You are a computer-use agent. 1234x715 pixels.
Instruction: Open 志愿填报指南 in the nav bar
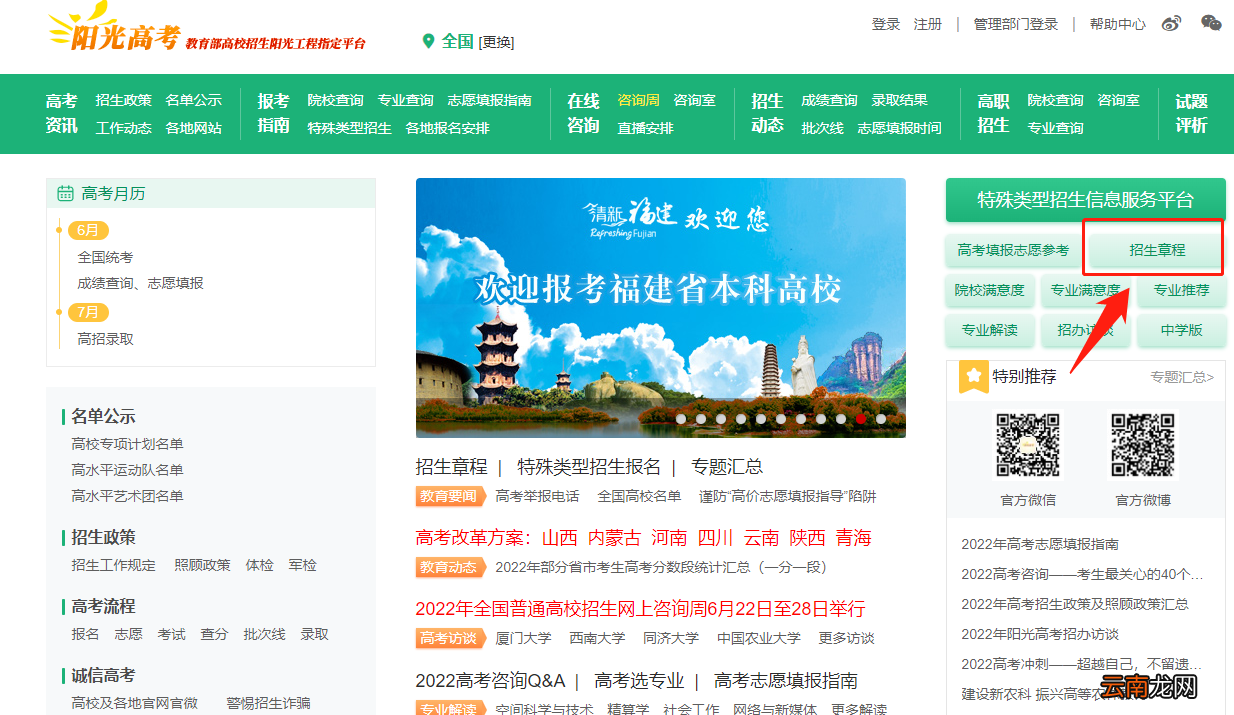[490, 100]
